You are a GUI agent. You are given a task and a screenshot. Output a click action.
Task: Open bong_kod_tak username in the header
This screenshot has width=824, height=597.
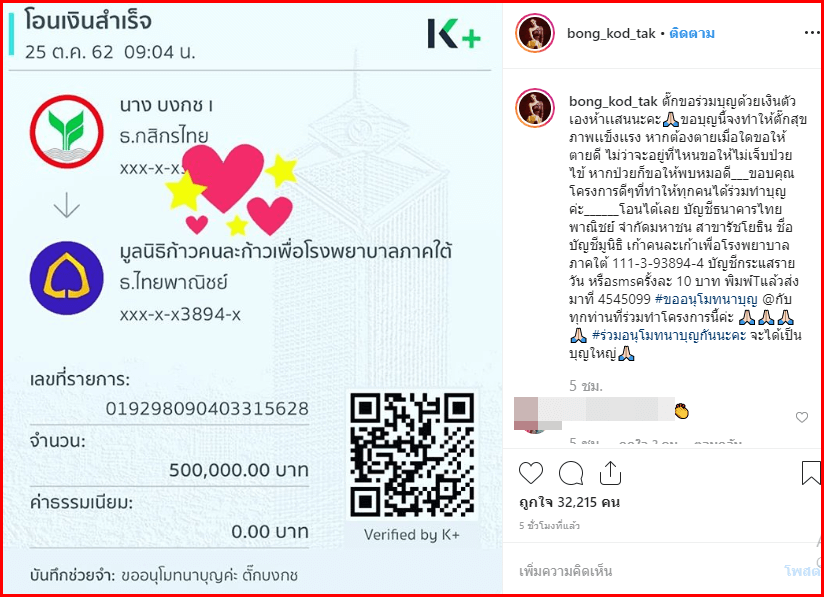[611, 34]
